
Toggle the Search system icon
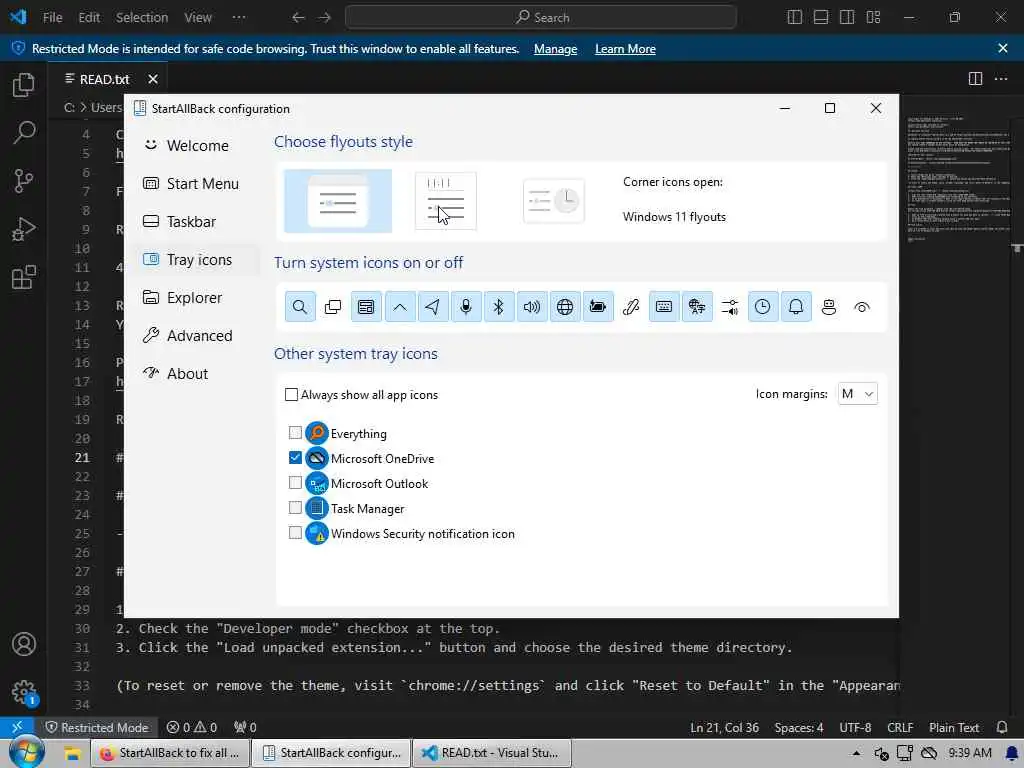[x=300, y=307]
